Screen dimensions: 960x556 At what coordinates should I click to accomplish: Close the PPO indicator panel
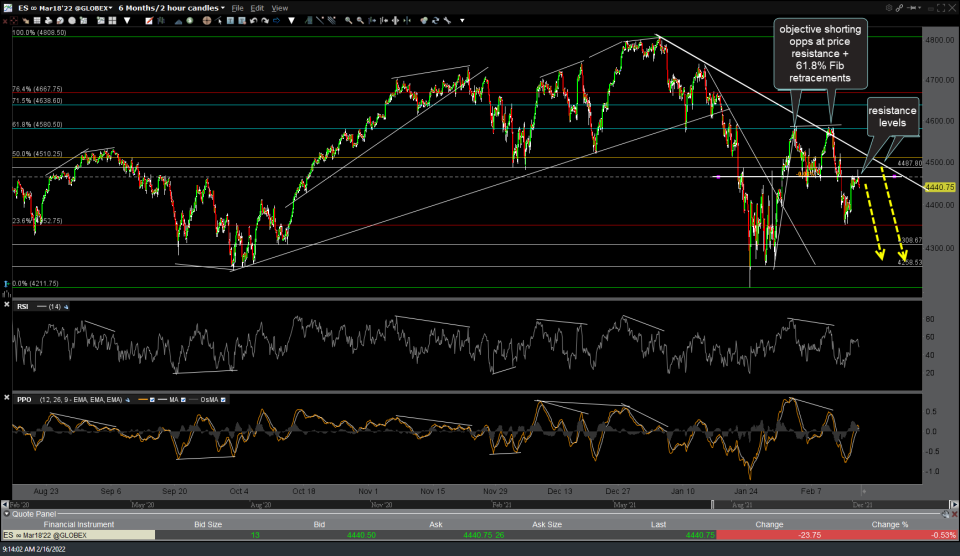pos(7,397)
